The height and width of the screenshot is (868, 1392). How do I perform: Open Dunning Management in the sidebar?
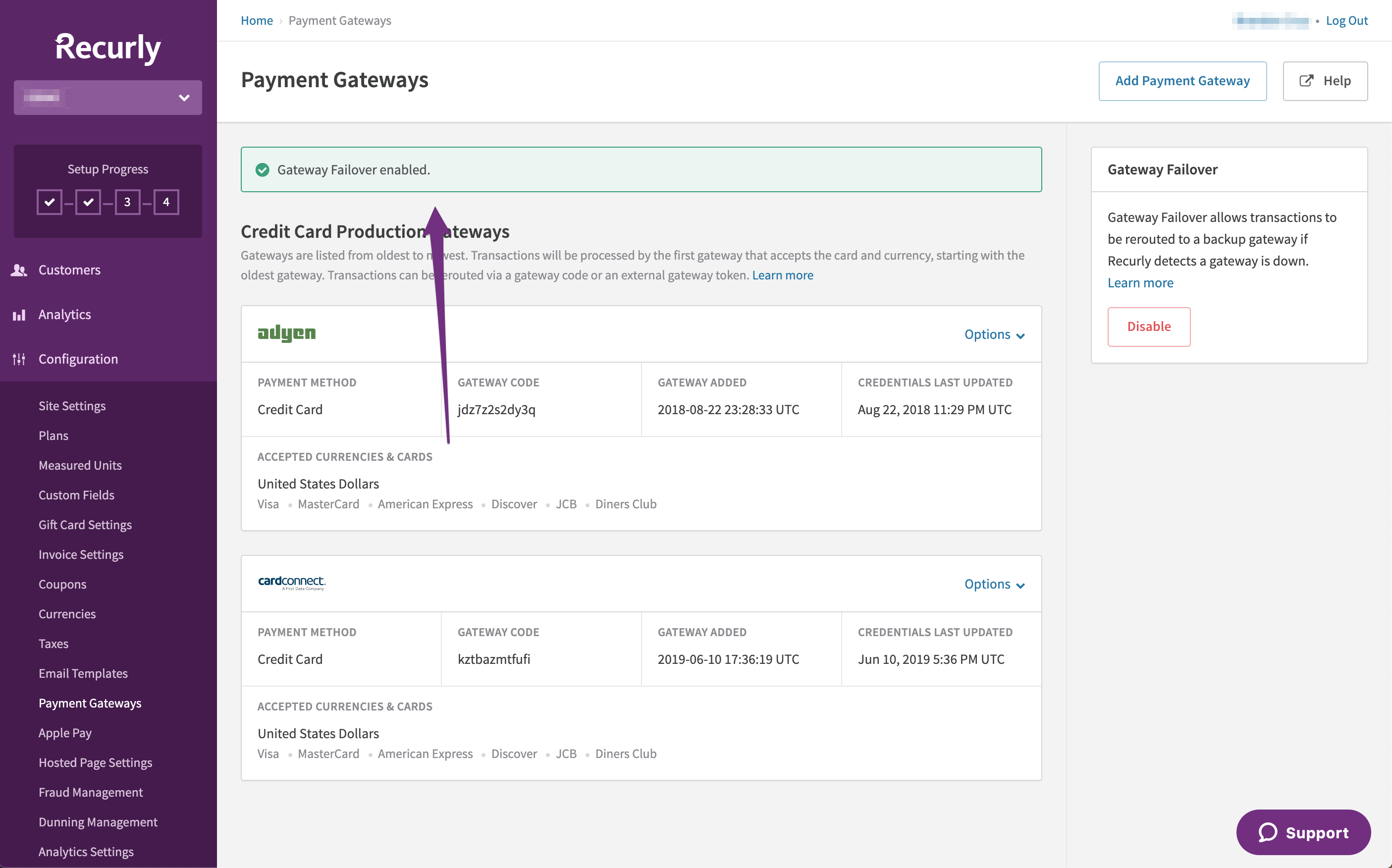point(98,822)
